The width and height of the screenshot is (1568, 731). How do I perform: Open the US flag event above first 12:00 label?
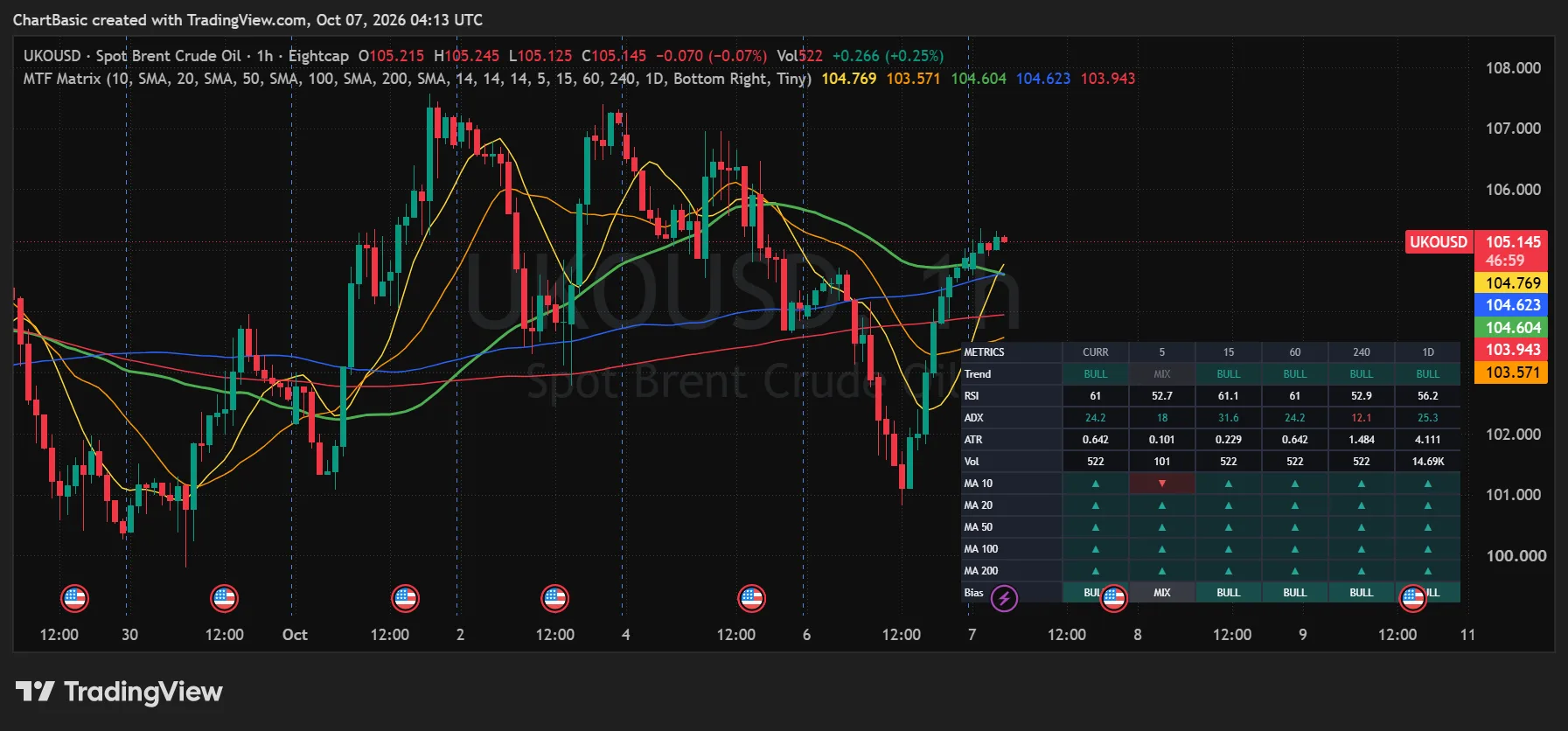tap(75, 599)
